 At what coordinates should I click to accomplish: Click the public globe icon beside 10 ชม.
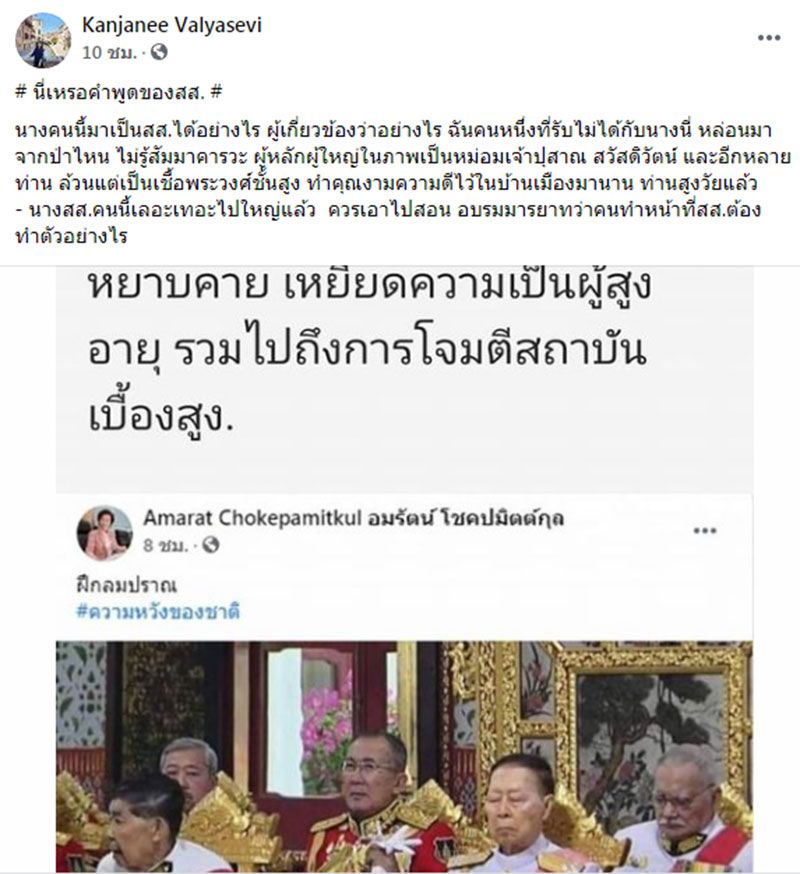click(159, 52)
